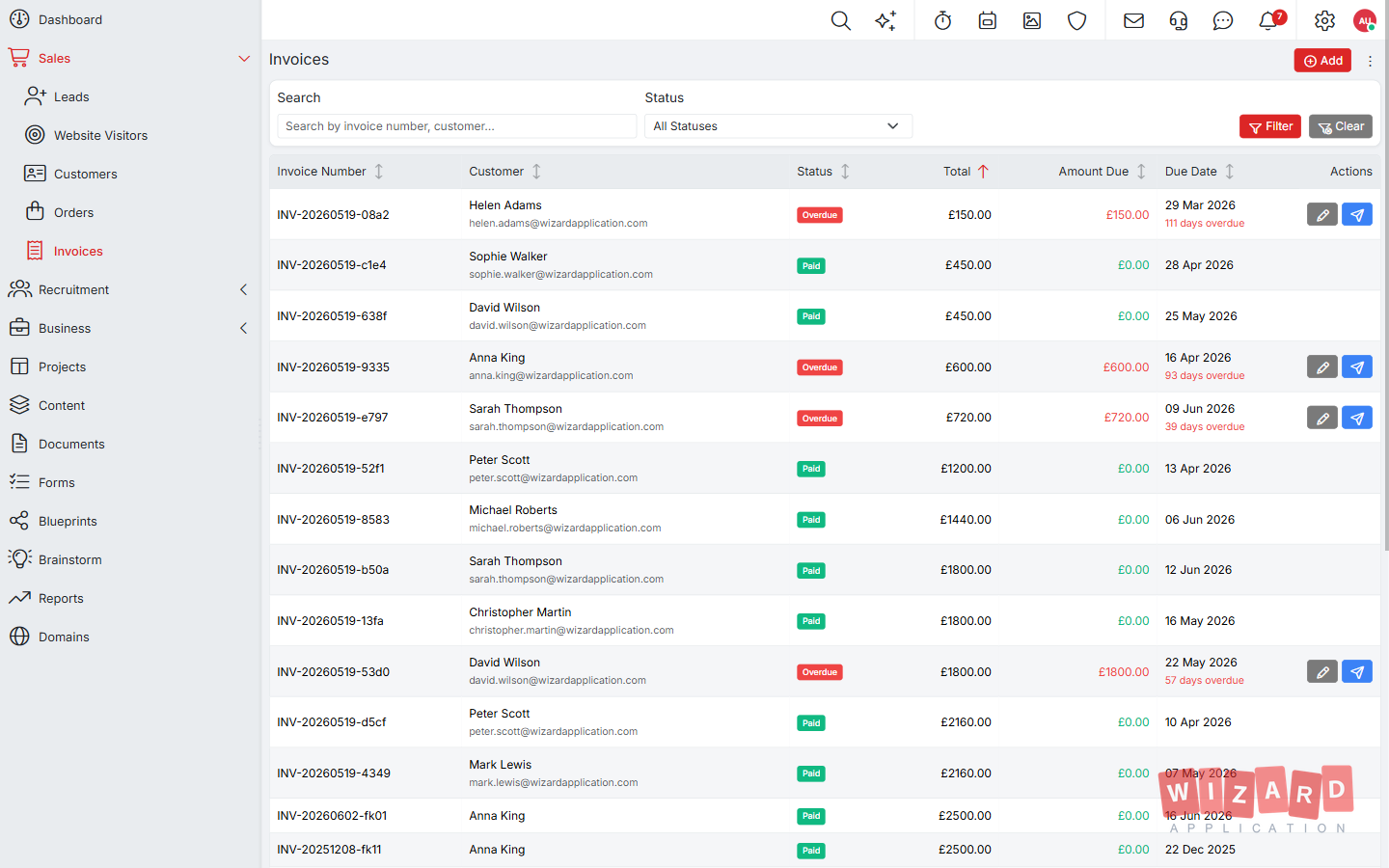Screen dimensions: 1389x868
Task: Edit David Wilson's invoice INV-20260519-53d0
Action: (1322, 672)
